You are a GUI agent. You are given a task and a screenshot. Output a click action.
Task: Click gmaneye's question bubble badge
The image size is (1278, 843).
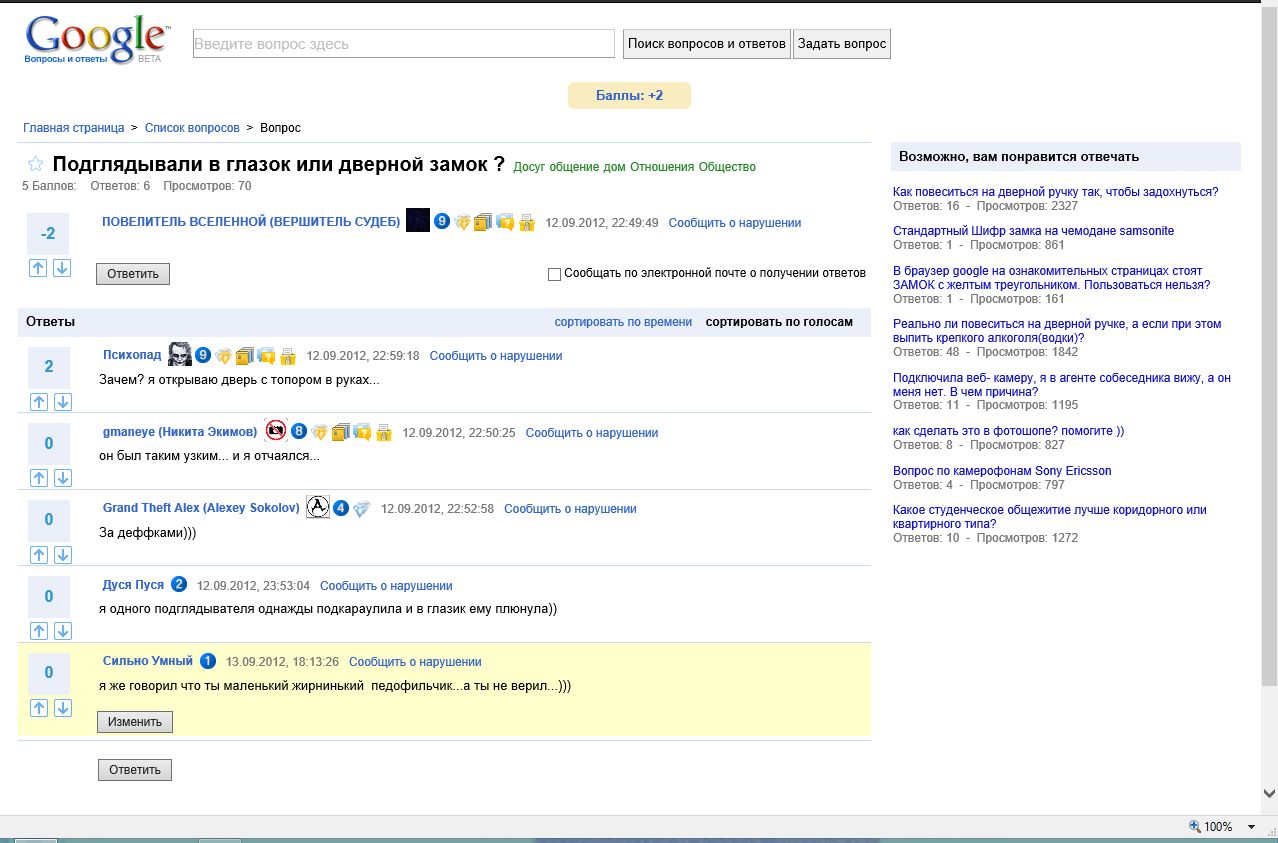coord(362,432)
